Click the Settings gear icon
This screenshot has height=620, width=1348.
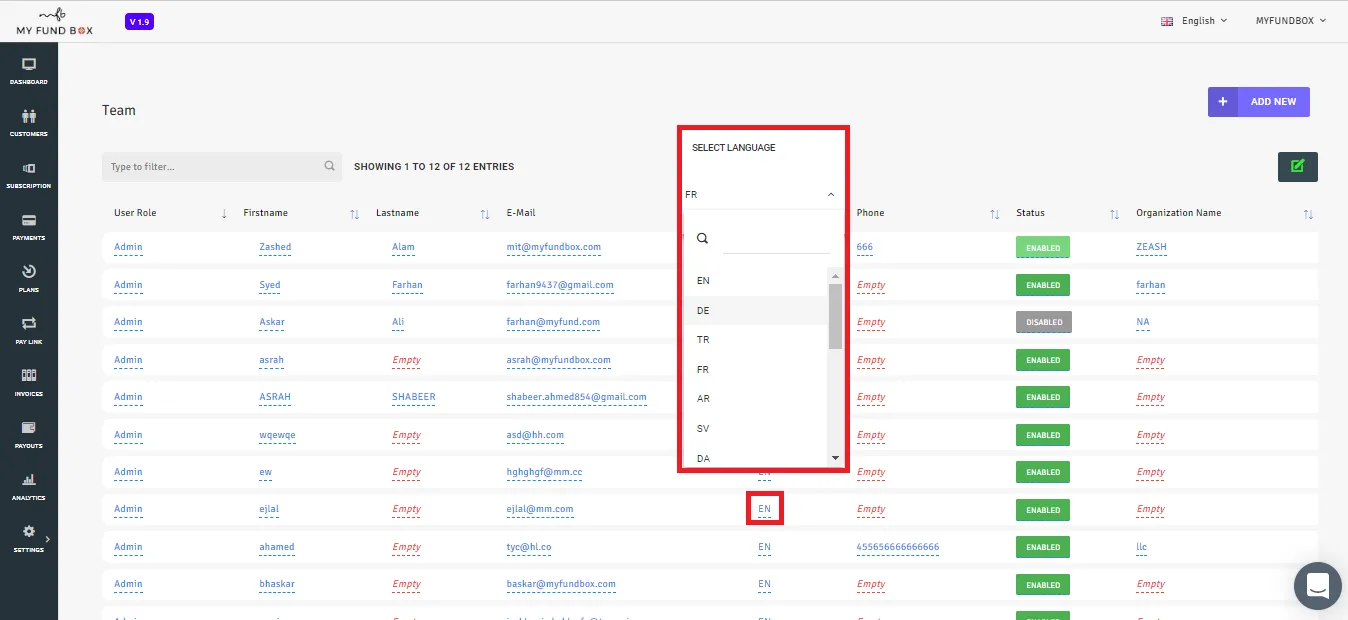[29, 531]
